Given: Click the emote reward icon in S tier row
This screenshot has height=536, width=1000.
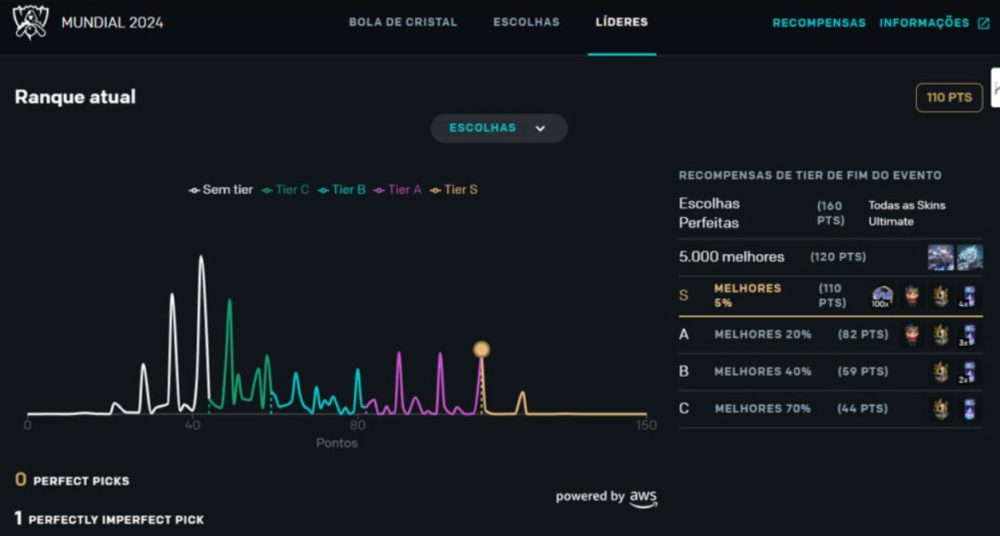Looking at the screenshot, I should pos(912,296).
